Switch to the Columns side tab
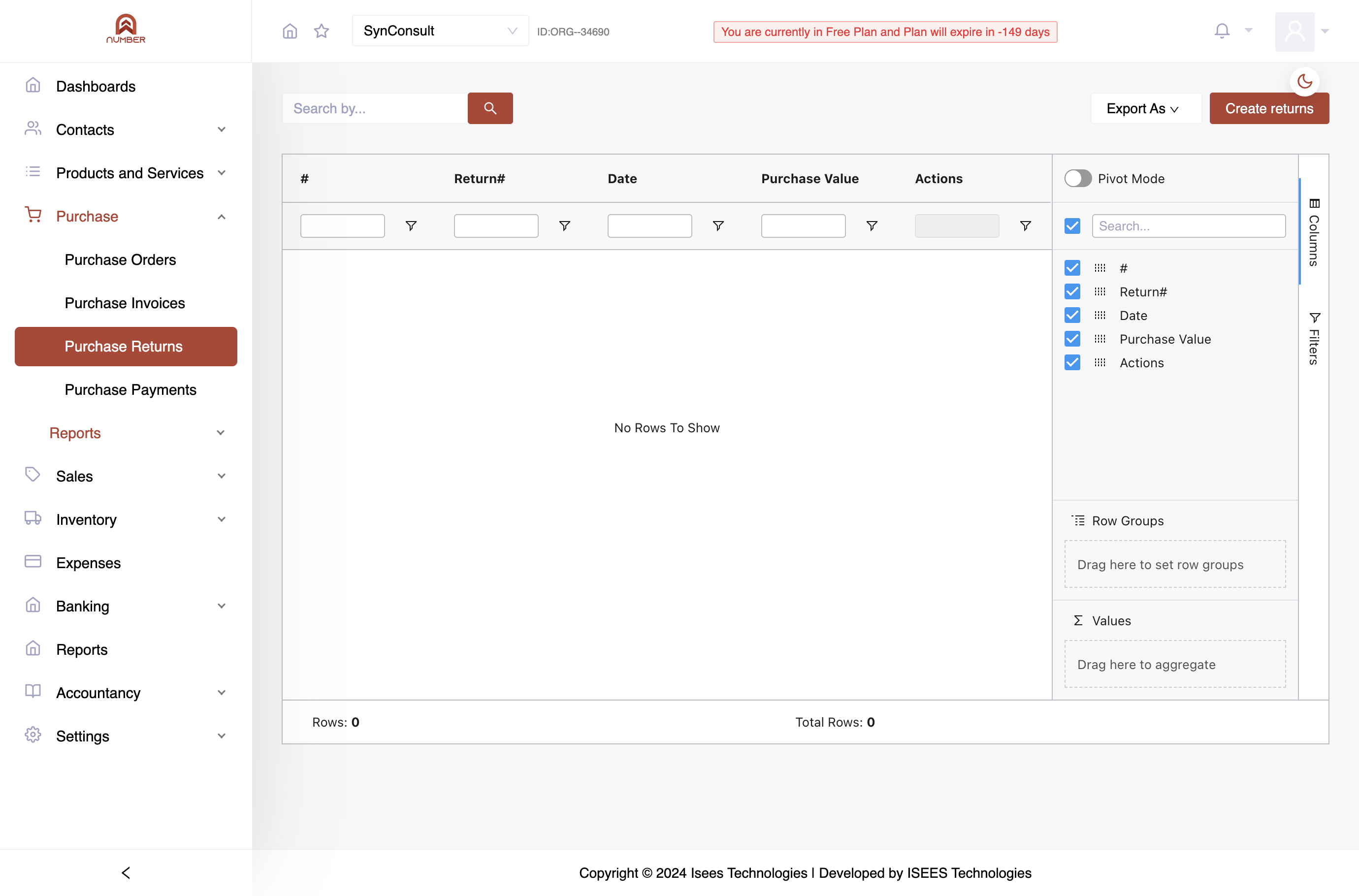The width and height of the screenshot is (1359, 896). point(1314,231)
